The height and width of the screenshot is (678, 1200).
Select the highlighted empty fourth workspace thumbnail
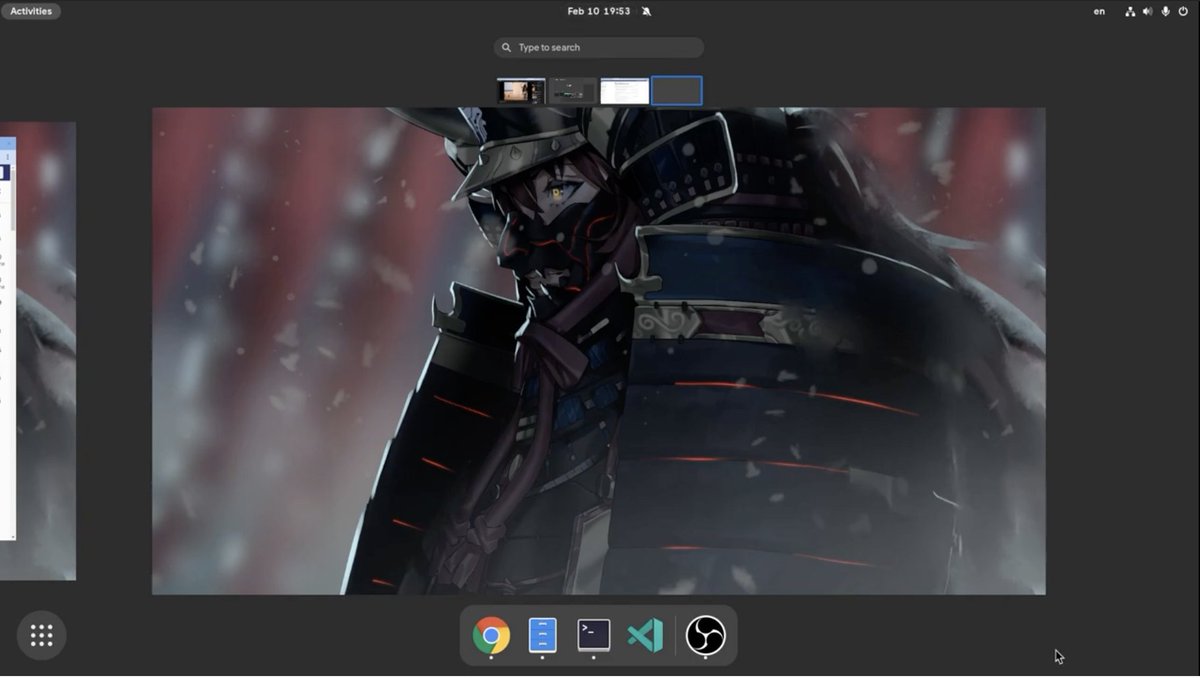pyautogui.click(x=677, y=91)
